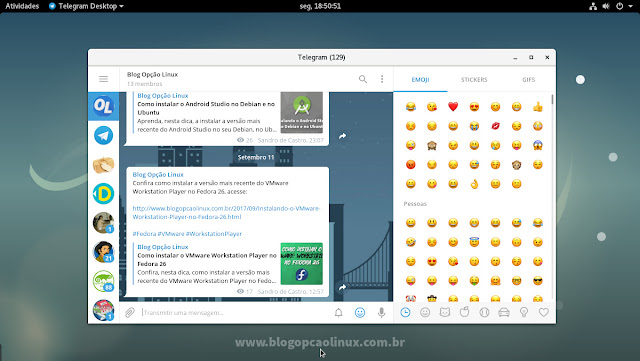Insert the thumbs up emoji
The width and height of the screenshot is (640, 361).
point(538,107)
